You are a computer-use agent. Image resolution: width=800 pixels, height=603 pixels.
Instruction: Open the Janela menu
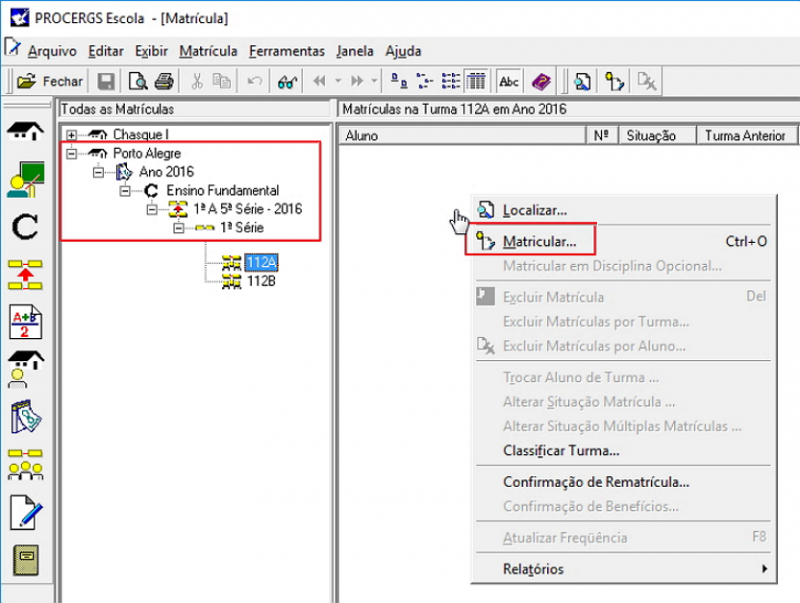tap(355, 51)
